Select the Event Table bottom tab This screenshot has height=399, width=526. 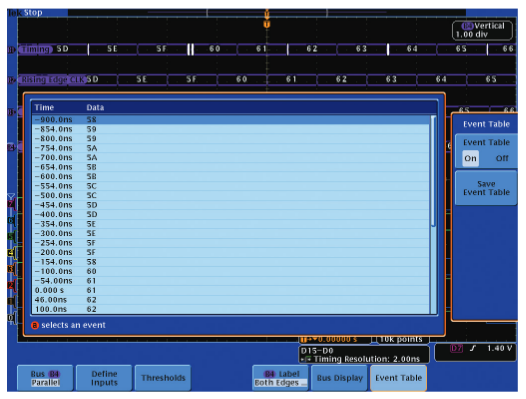pyautogui.click(x=399, y=378)
